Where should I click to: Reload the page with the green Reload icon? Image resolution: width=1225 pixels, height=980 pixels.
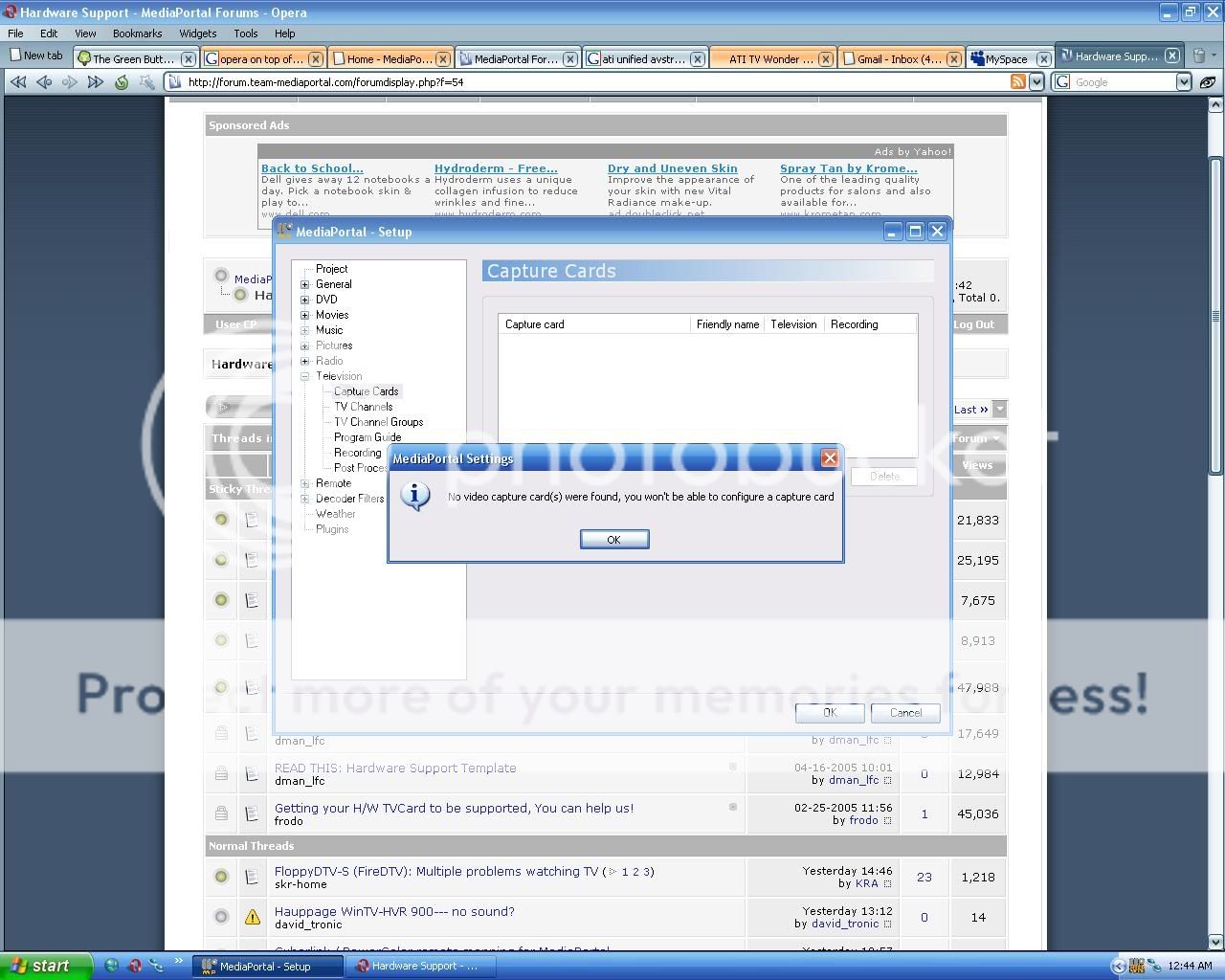[122, 82]
